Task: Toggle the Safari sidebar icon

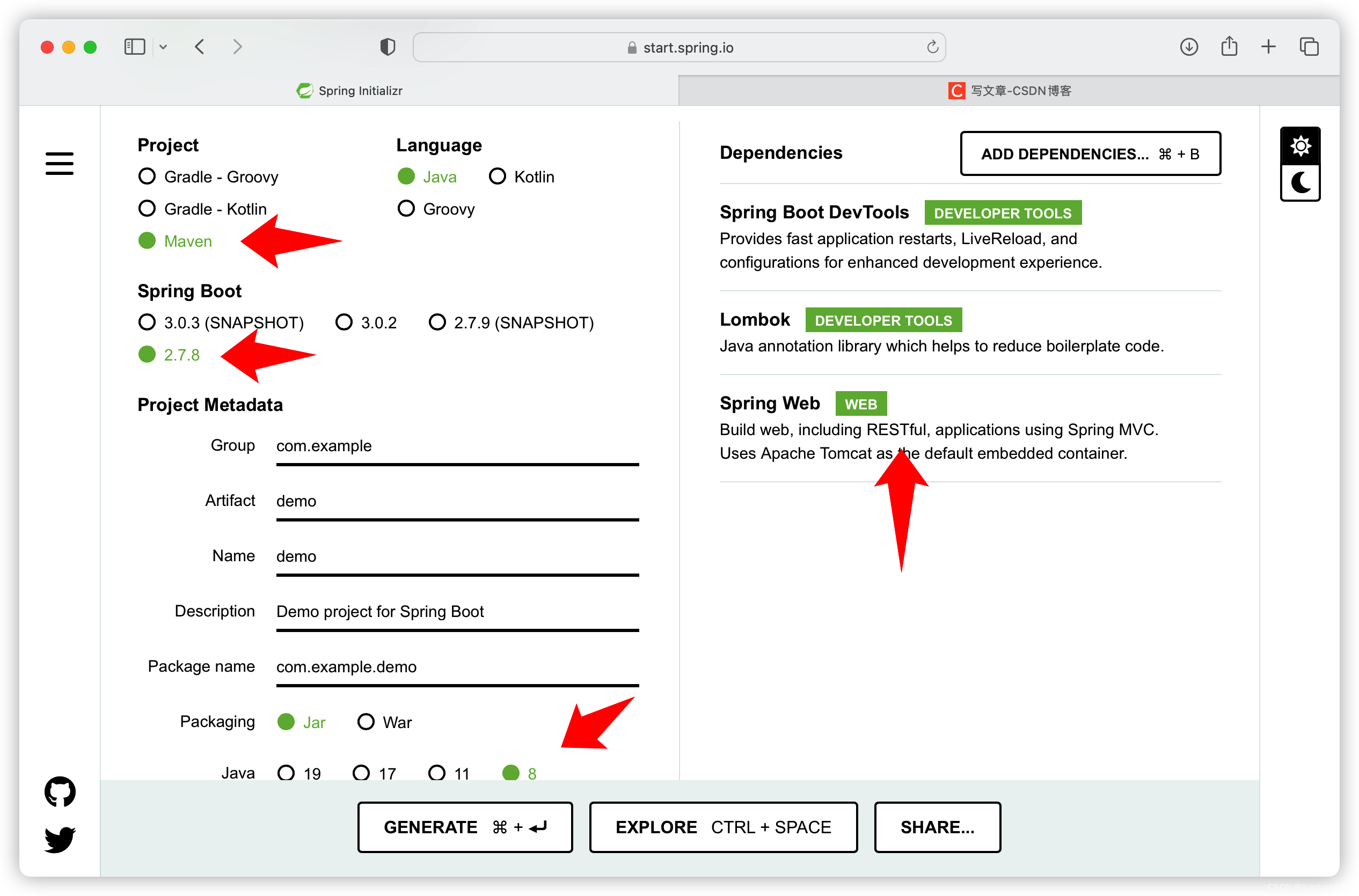Action: tap(135, 47)
